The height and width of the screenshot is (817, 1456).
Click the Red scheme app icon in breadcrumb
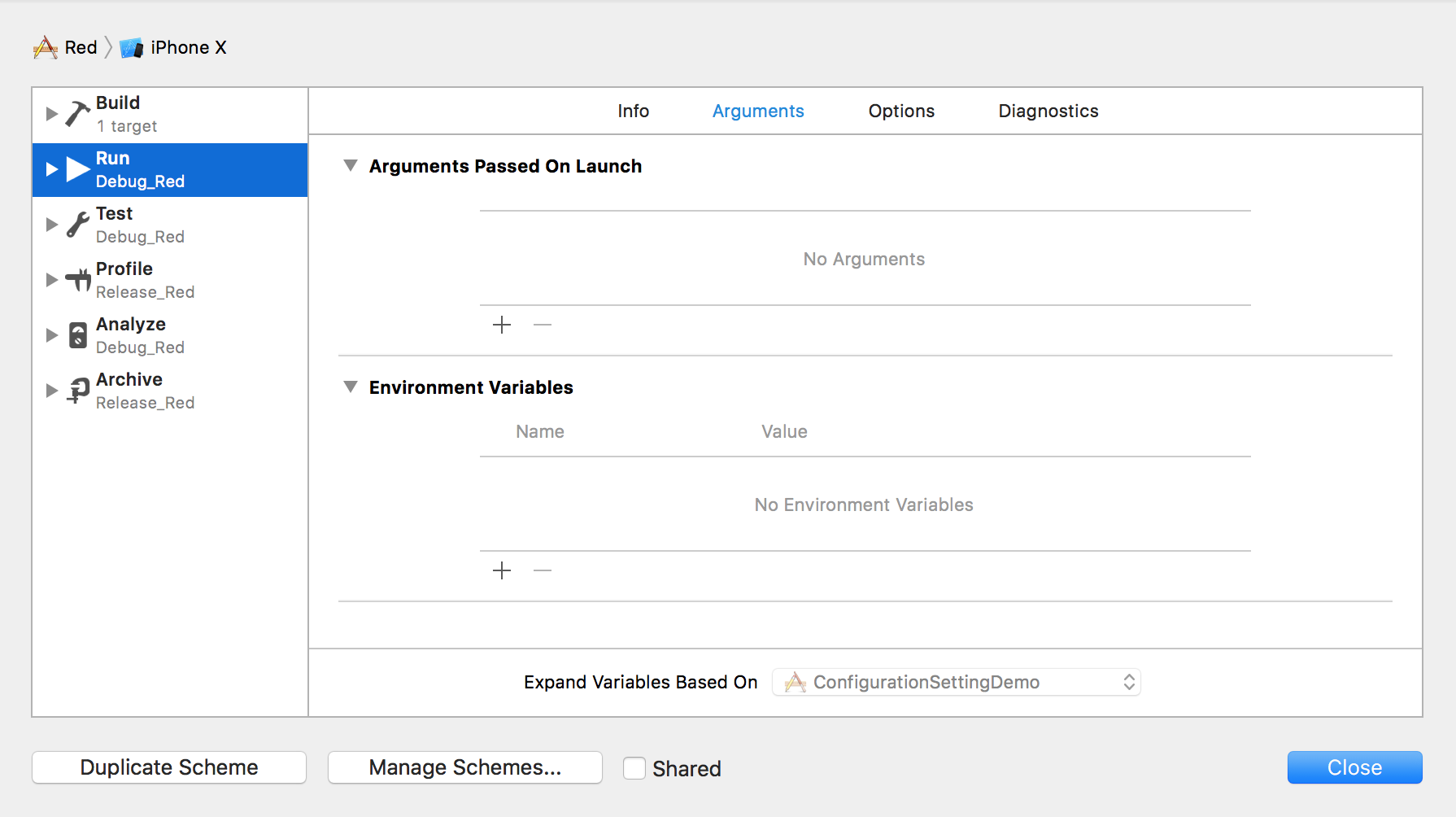coord(46,48)
